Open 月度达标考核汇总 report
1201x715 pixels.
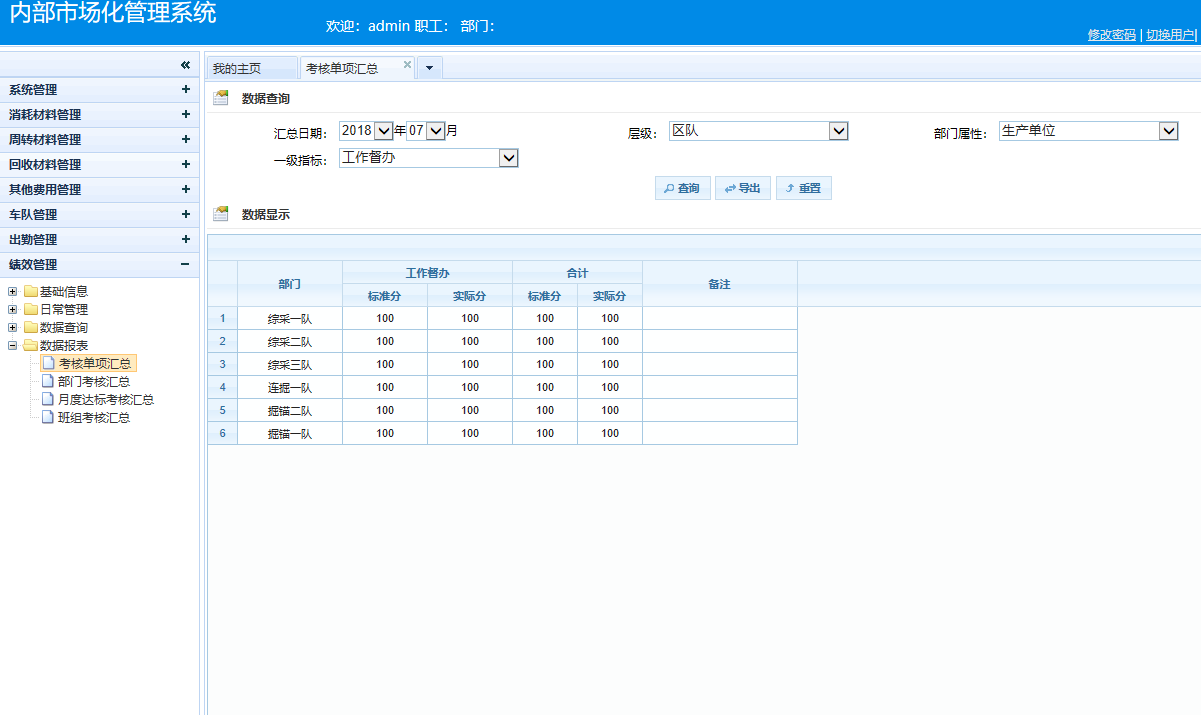(x=105, y=400)
